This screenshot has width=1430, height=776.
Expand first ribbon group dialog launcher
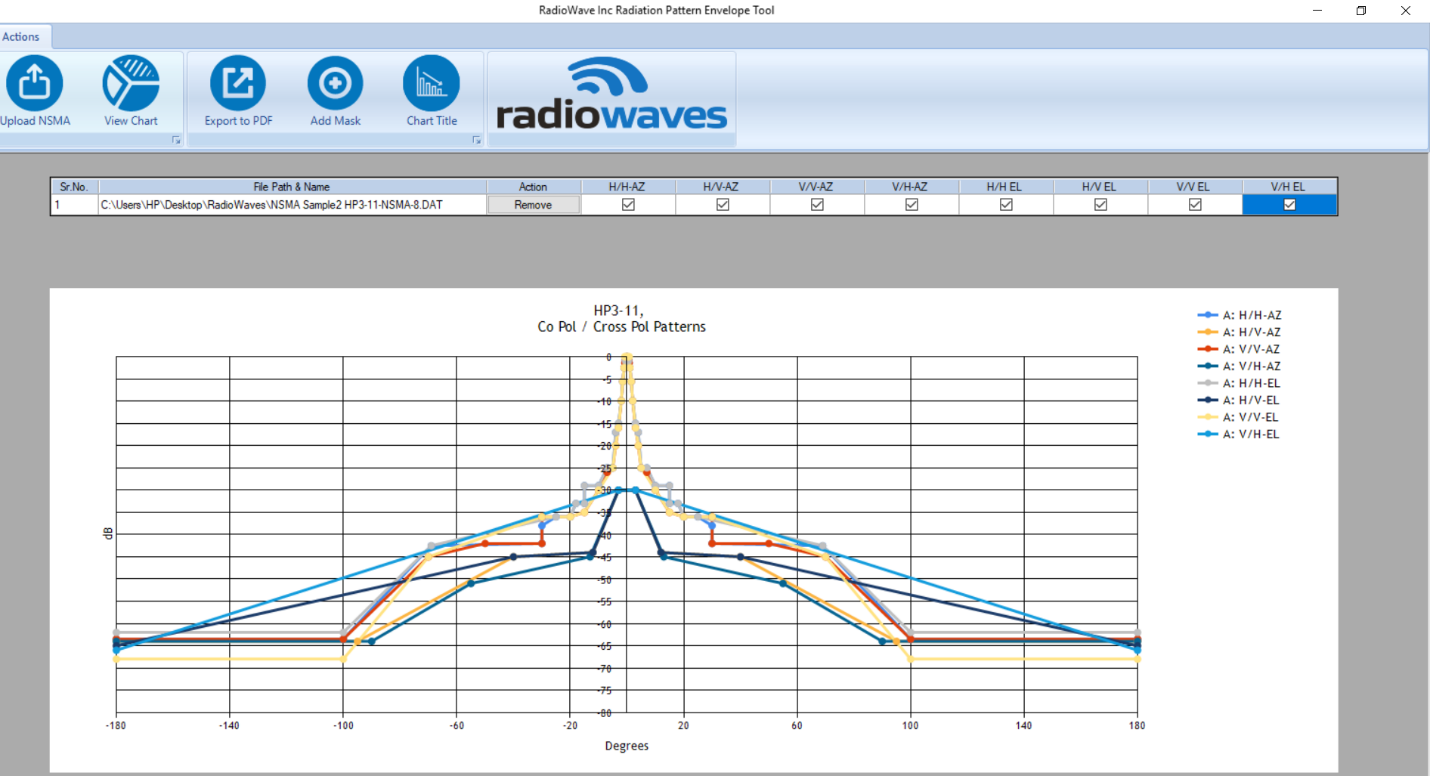176,141
